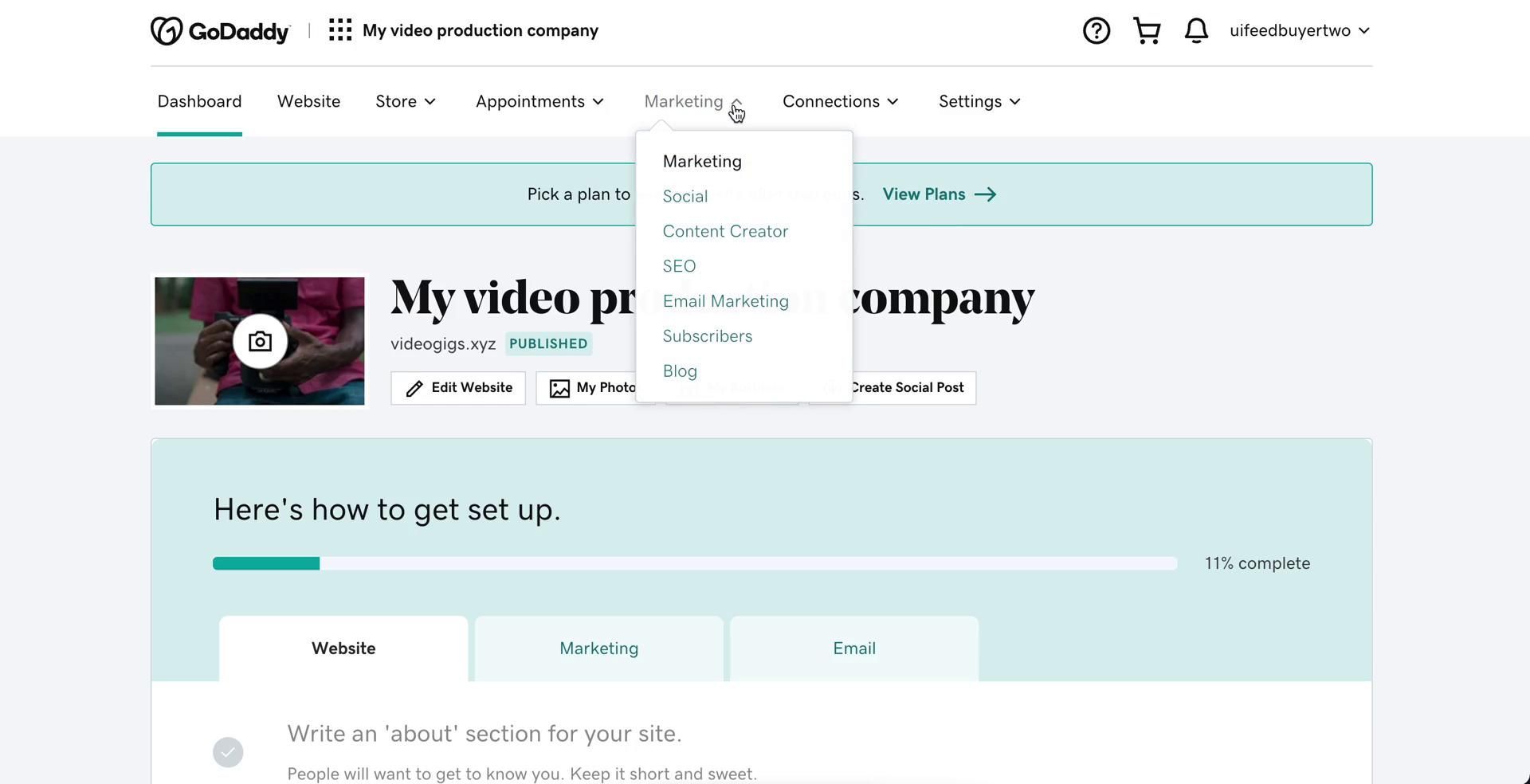
Task: Click the camera icon on site photo
Action: pos(260,342)
